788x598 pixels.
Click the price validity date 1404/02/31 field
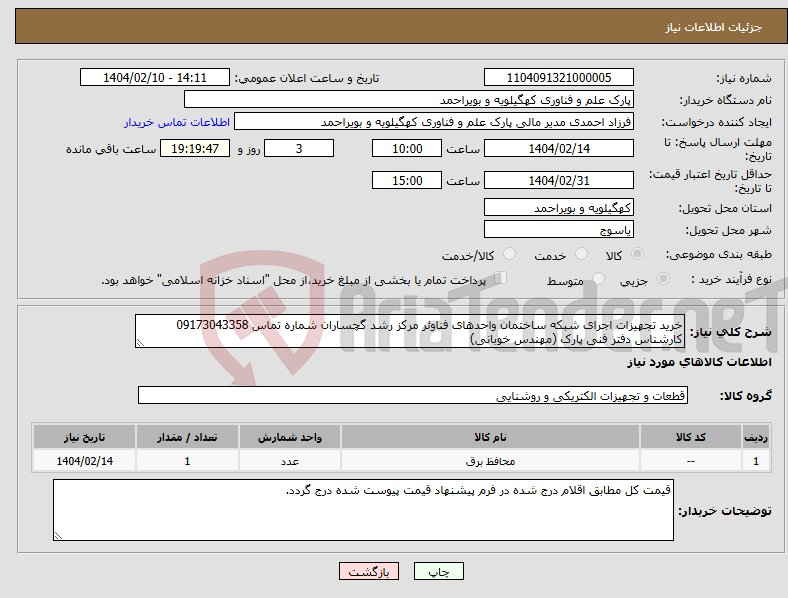[558, 180]
